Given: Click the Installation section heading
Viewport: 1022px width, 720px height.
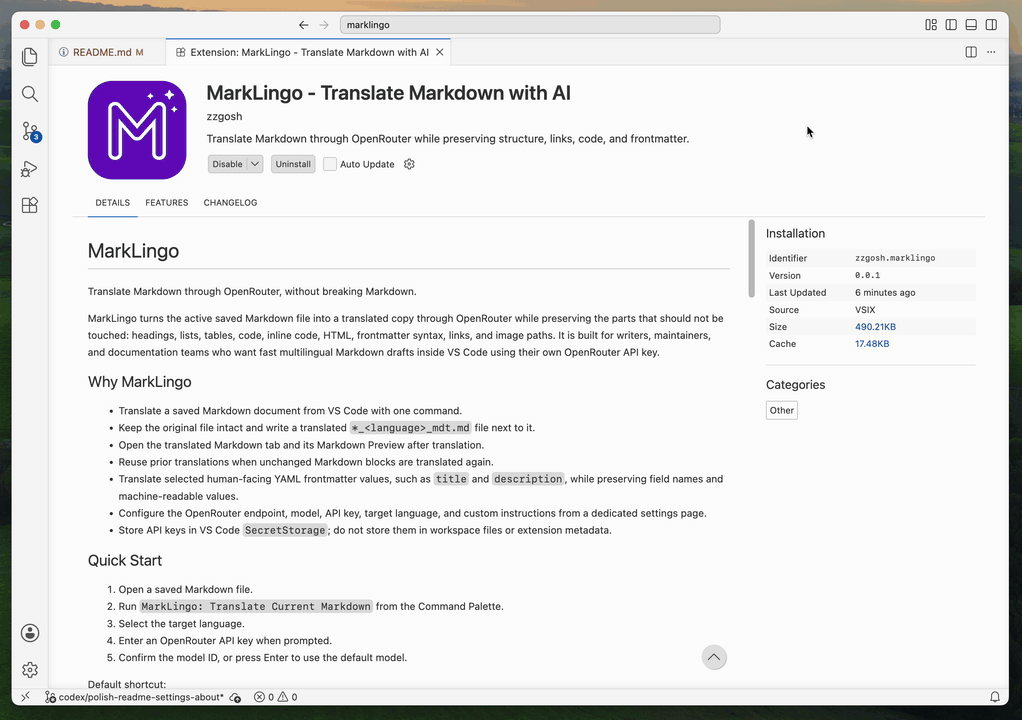Looking at the screenshot, I should pos(795,233).
